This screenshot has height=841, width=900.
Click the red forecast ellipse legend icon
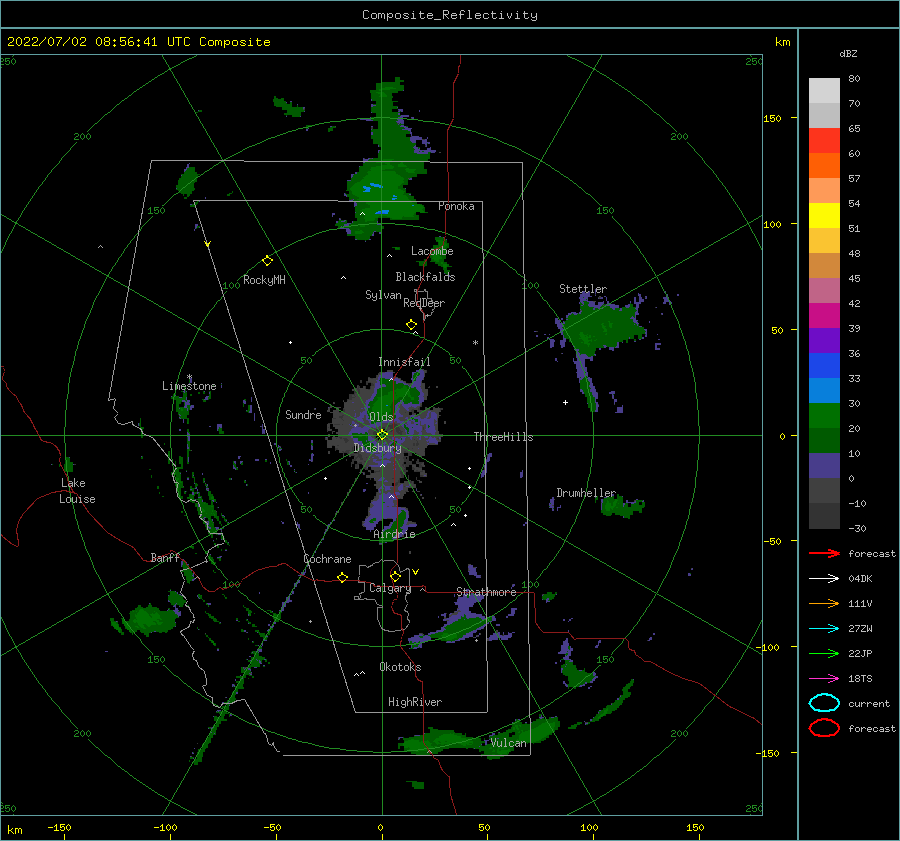824,728
